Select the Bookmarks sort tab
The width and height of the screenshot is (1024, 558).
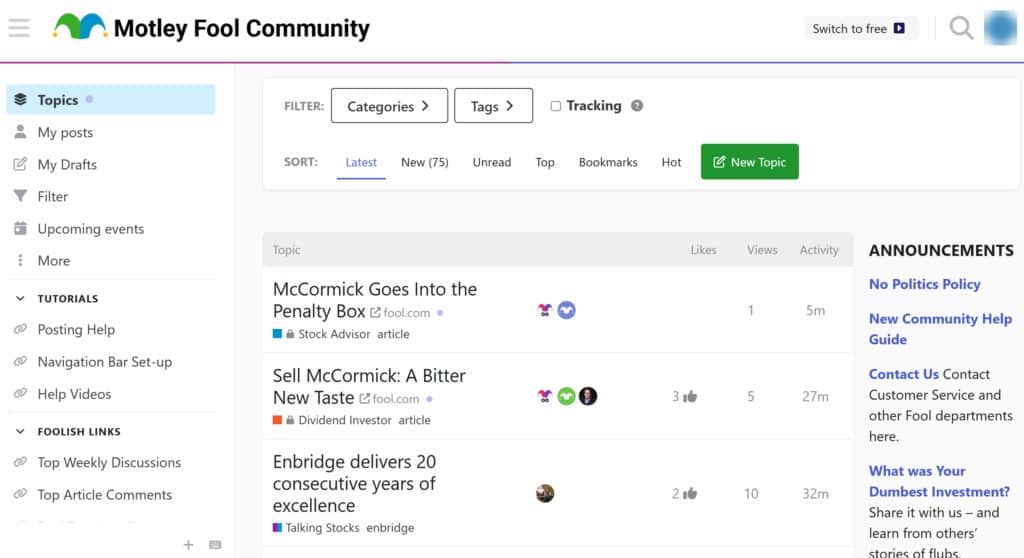coord(608,162)
